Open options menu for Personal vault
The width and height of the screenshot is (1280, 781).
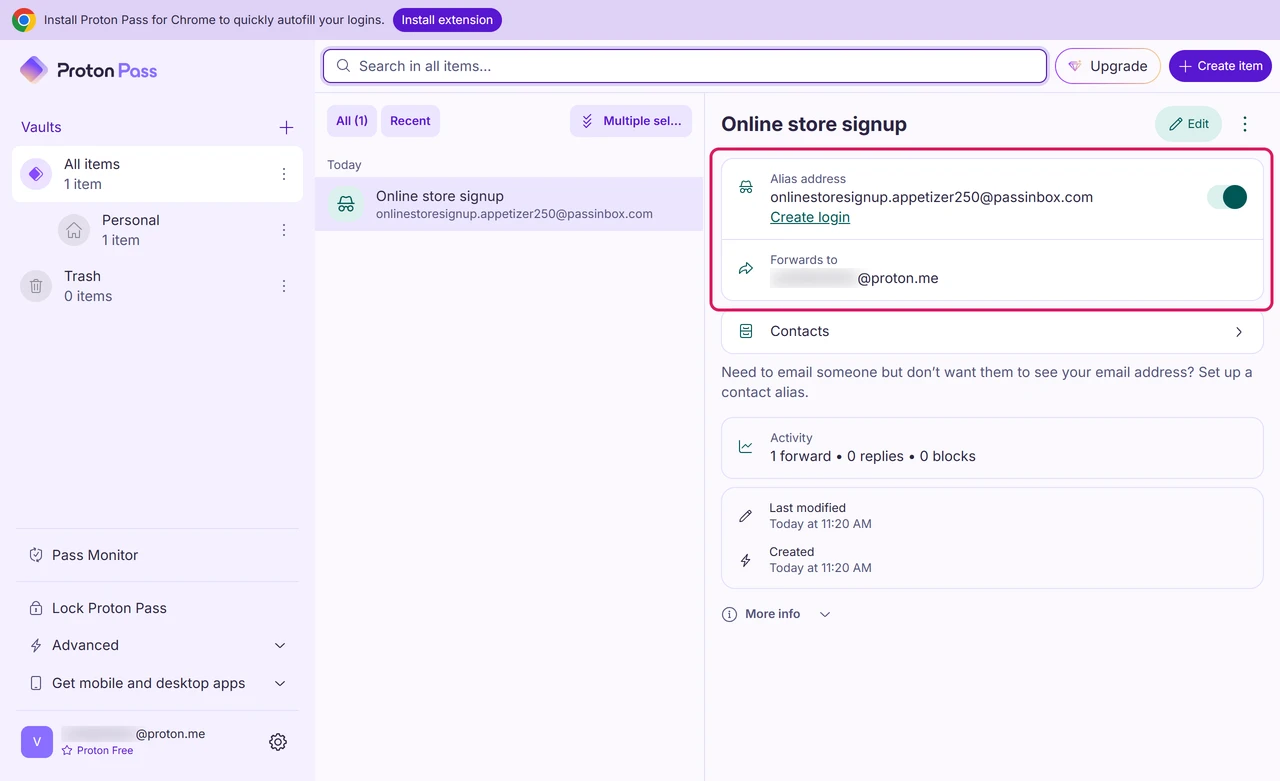pos(284,230)
